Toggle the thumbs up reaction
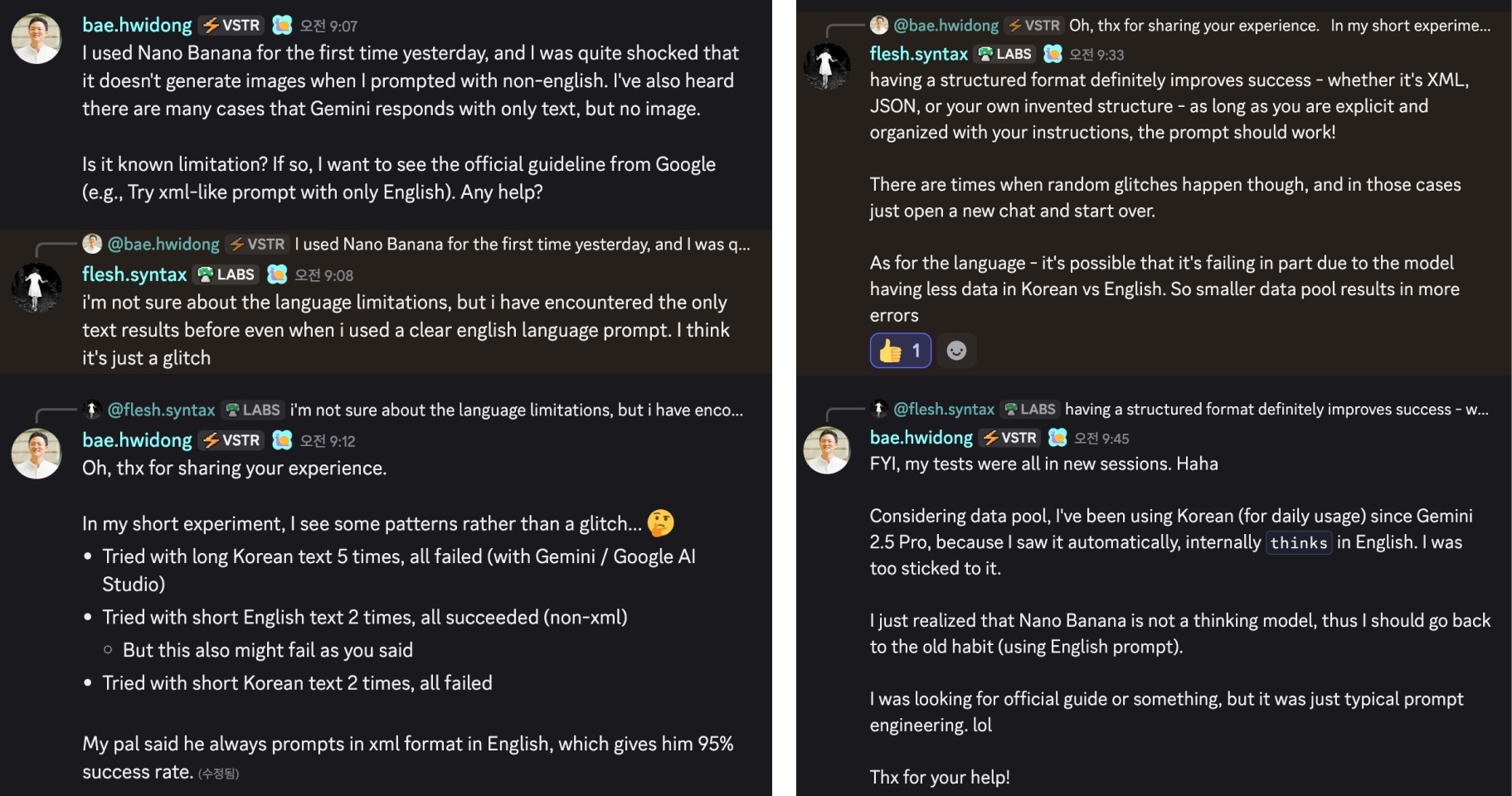The height and width of the screenshot is (796, 1512). 900,351
